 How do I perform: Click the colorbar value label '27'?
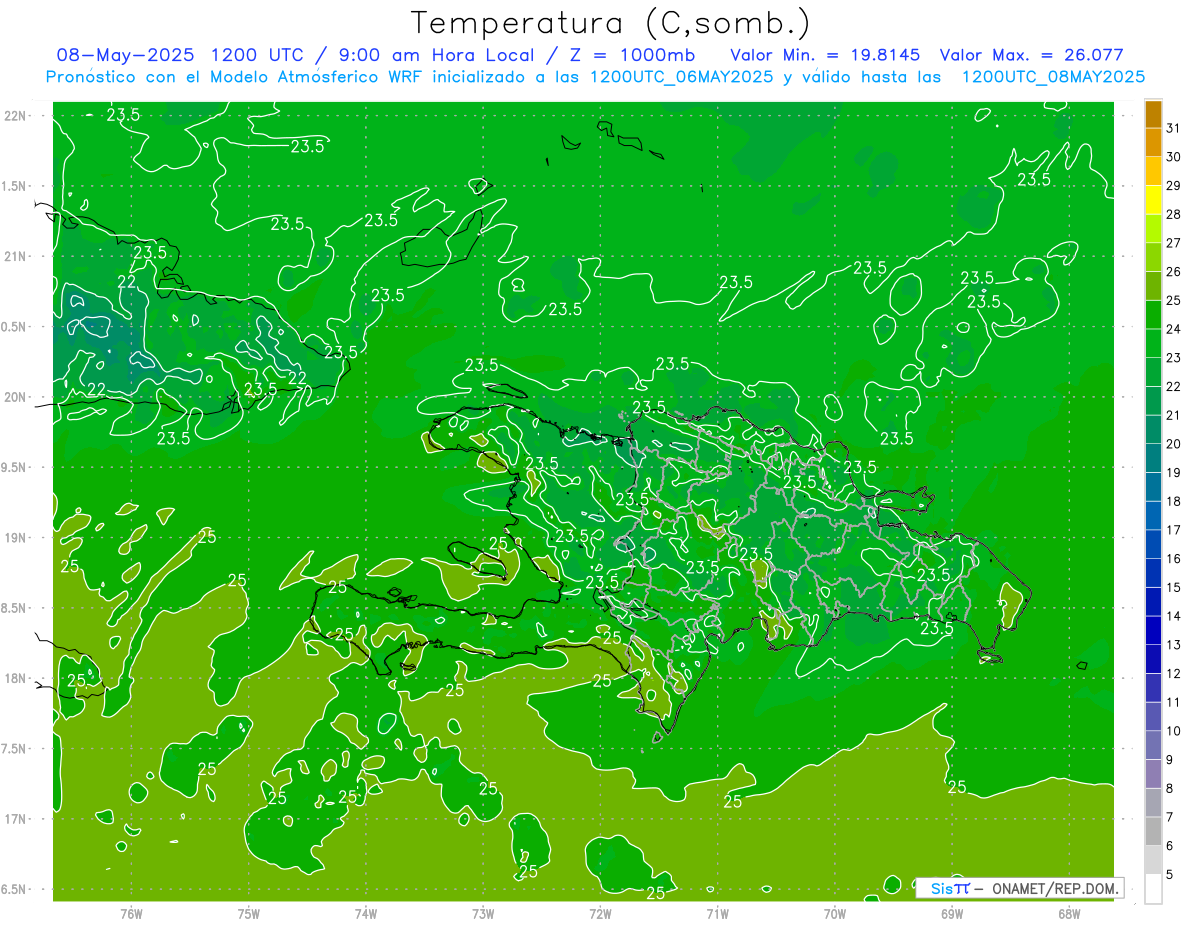pos(1174,243)
